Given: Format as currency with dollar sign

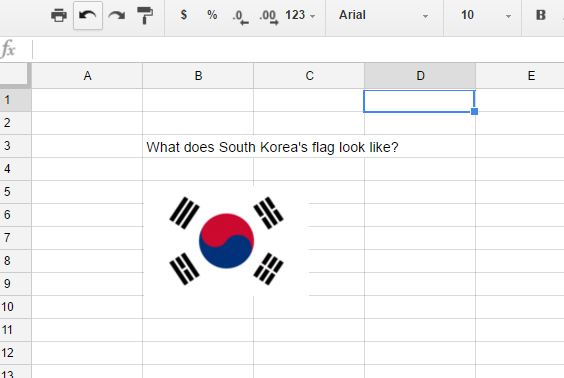Looking at the screenshot, I should 183,15.
